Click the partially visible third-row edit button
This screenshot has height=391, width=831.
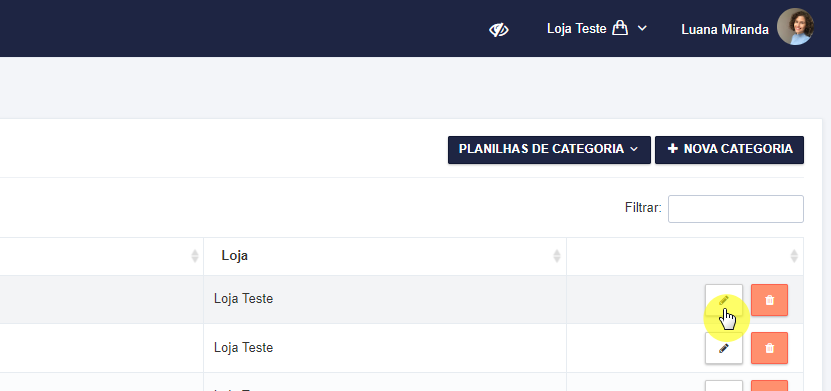pyautogui.click(x=724, y=386)
